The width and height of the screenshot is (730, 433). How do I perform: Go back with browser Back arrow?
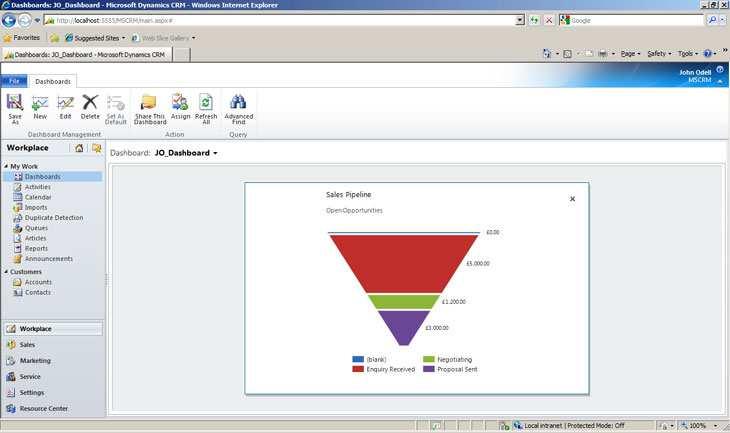tap(9, 20)
